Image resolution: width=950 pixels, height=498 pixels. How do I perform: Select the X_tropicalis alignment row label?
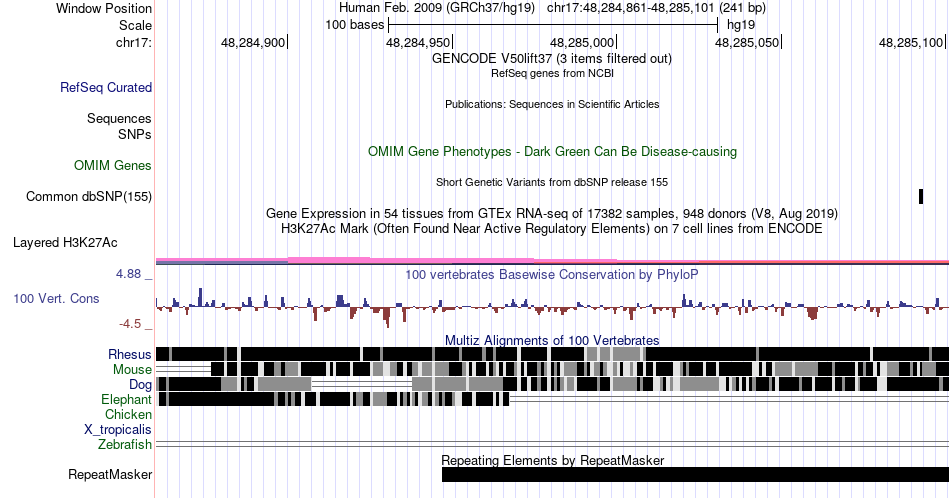click(118, 430)
